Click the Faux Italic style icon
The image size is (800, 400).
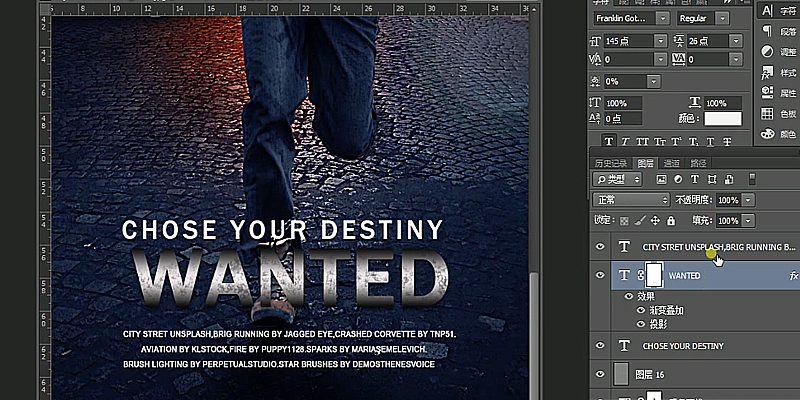(626, 141)
